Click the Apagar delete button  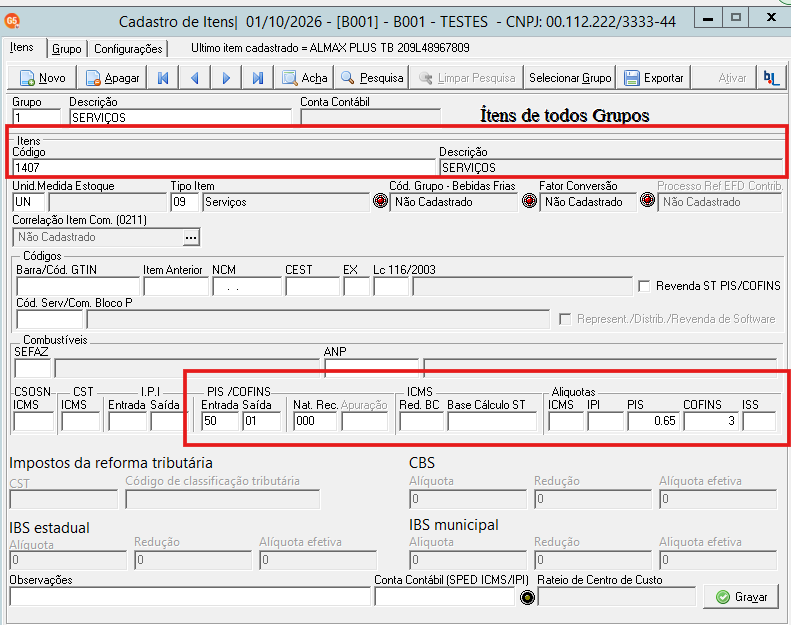point(112,78)
